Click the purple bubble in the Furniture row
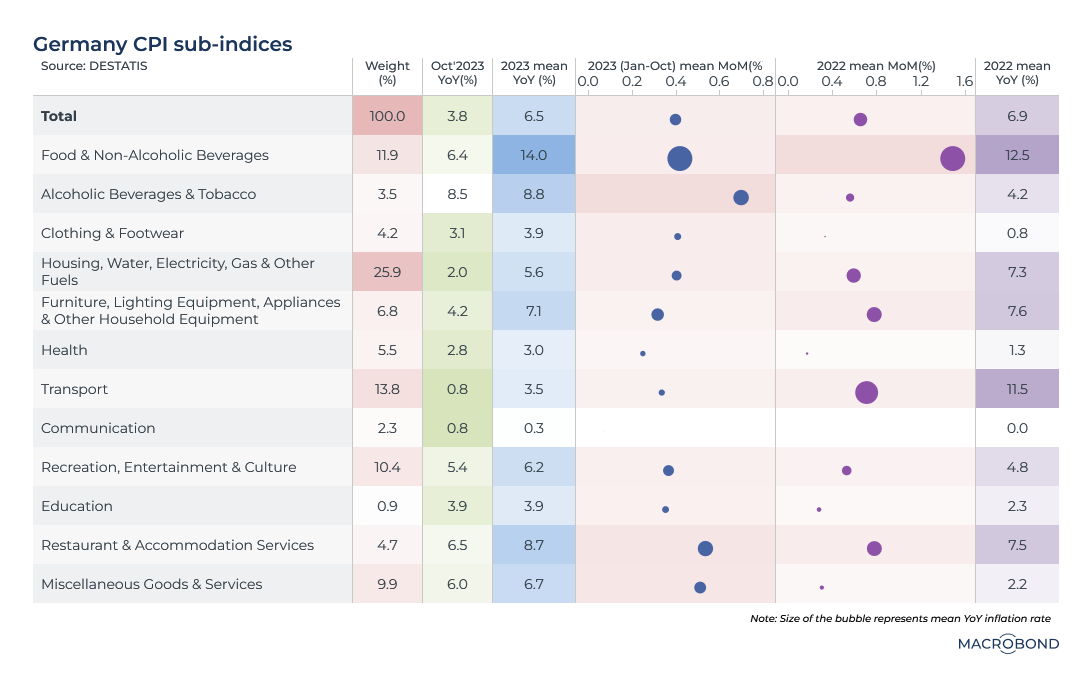Viewport: 1092px width, 687px height. tap(874, 314)
